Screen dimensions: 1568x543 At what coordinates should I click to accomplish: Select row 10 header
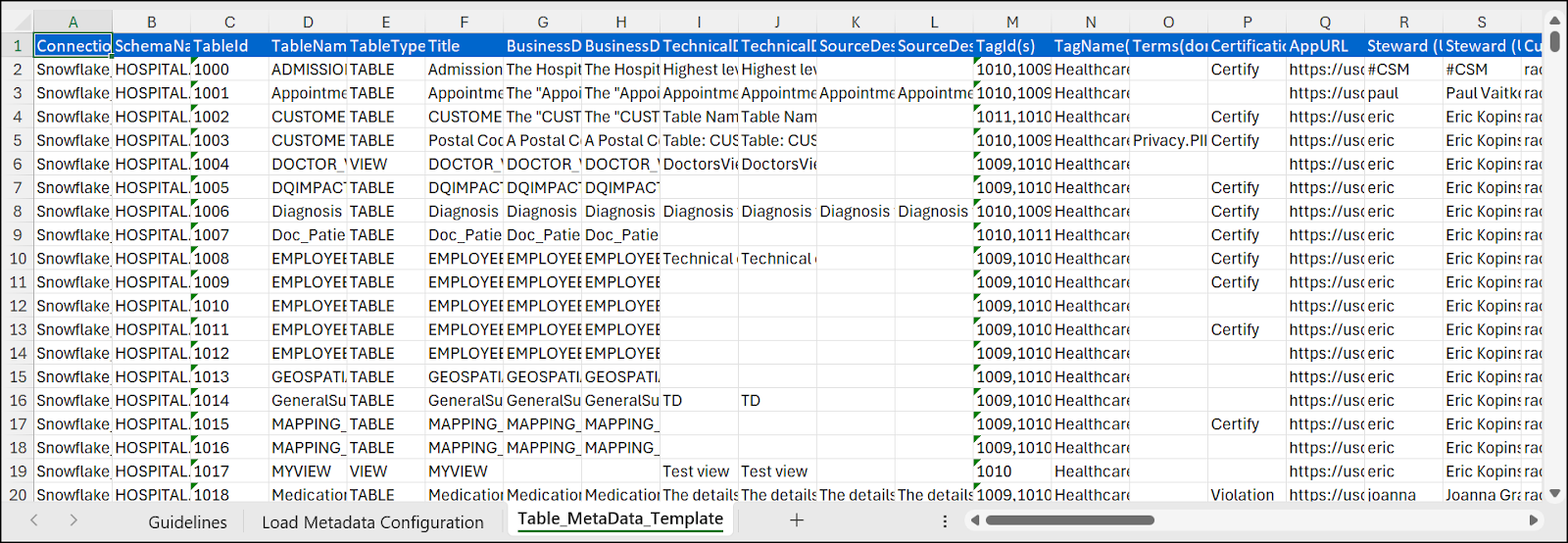pos(17,259)
